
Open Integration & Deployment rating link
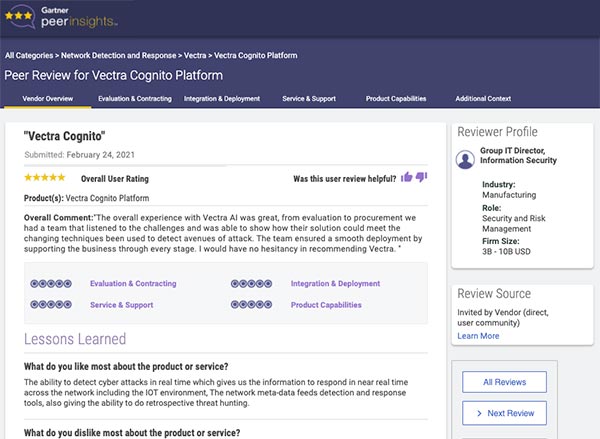coord(335,284)
